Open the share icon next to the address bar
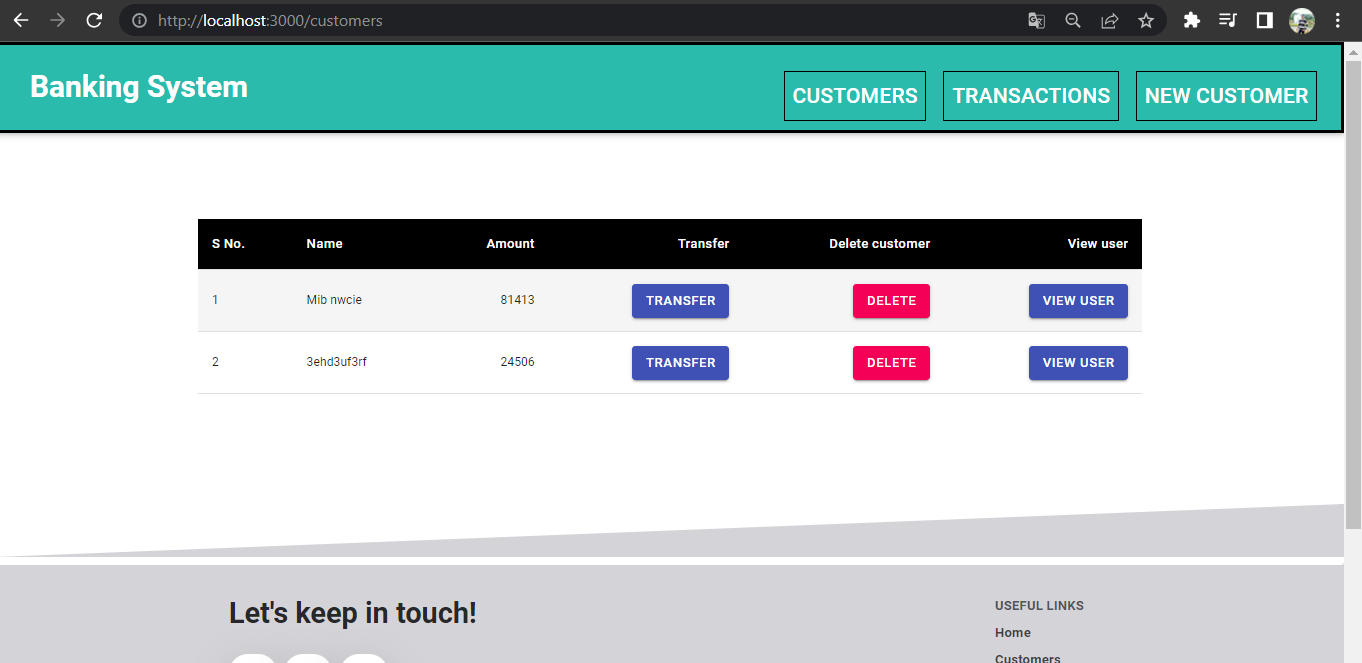Image resolution: width=1362 pixels, height=663 pixels. [1109, 20]
